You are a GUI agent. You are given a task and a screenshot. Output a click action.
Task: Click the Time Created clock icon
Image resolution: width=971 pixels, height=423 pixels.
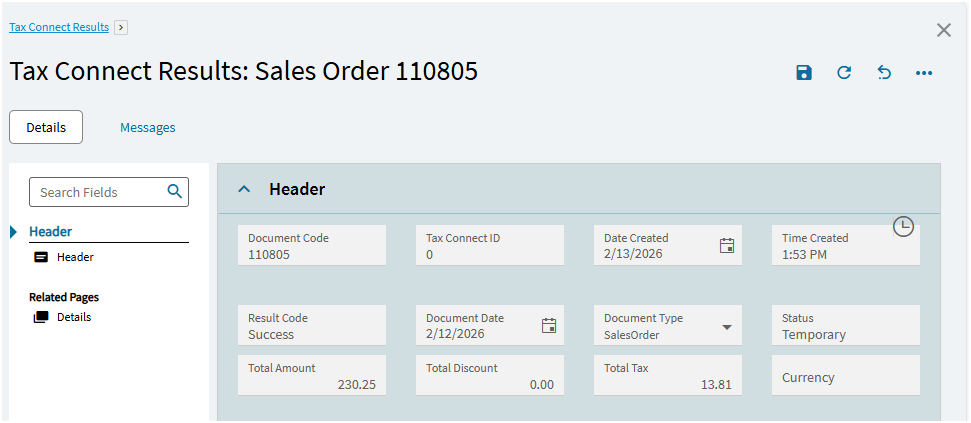pyautogui.click(x=903, y=227)
